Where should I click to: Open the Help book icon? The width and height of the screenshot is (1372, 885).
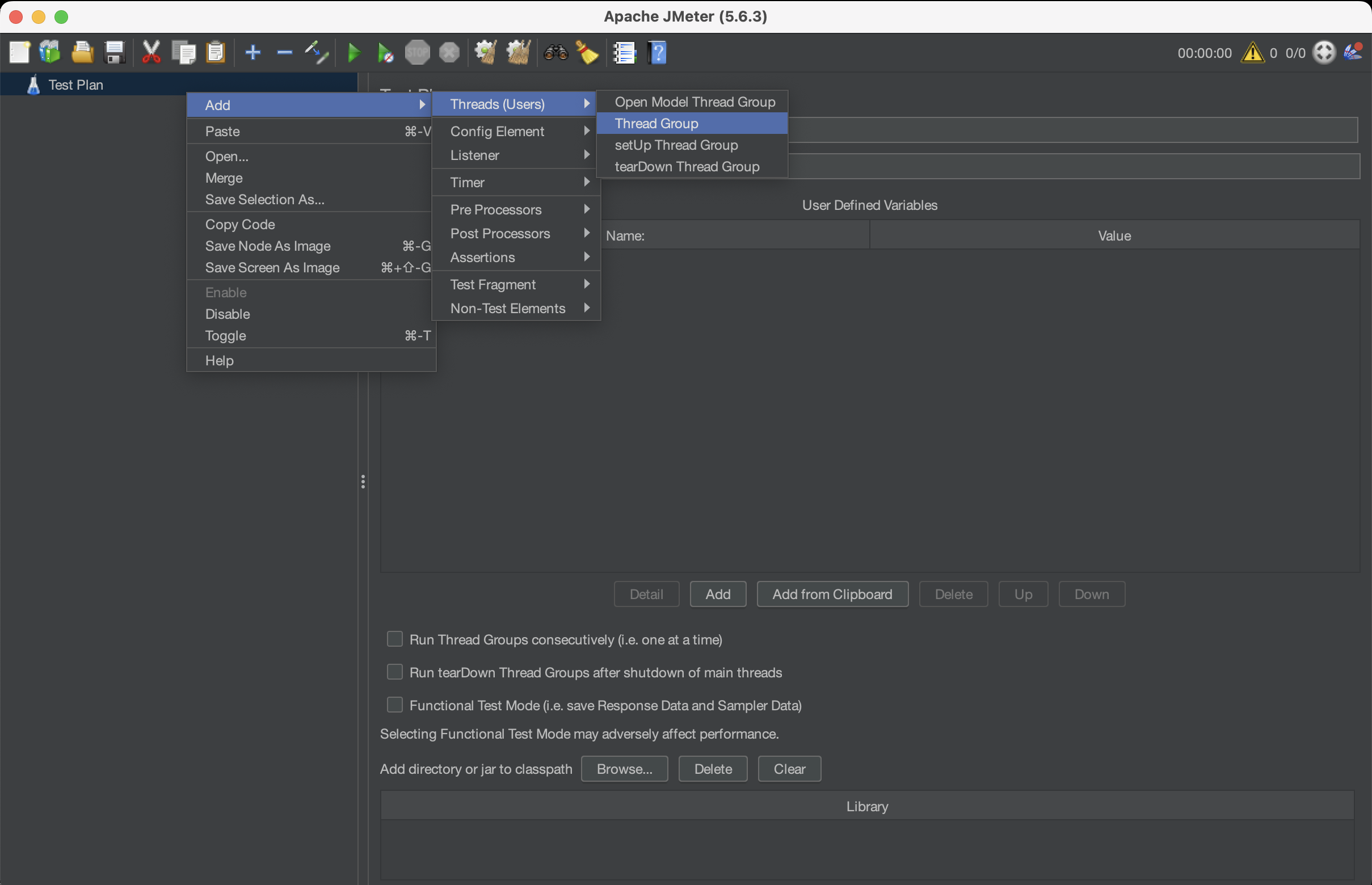click(658, 53)
